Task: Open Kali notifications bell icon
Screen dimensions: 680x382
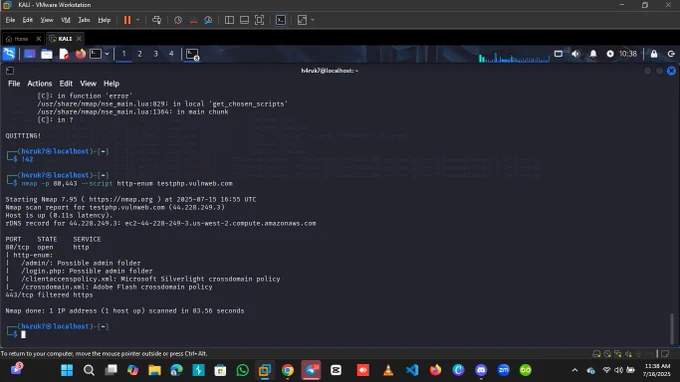Action: (593, 54)
